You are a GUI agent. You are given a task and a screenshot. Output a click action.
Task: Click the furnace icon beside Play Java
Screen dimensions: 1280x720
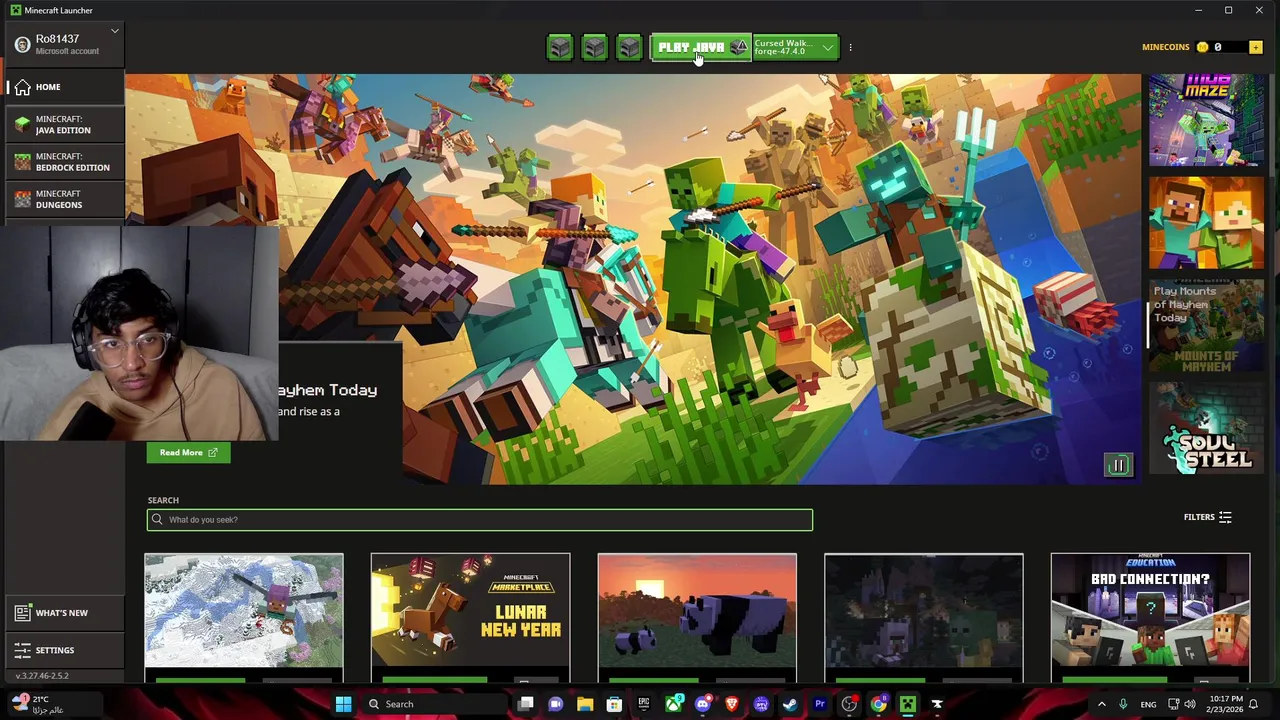629,47
